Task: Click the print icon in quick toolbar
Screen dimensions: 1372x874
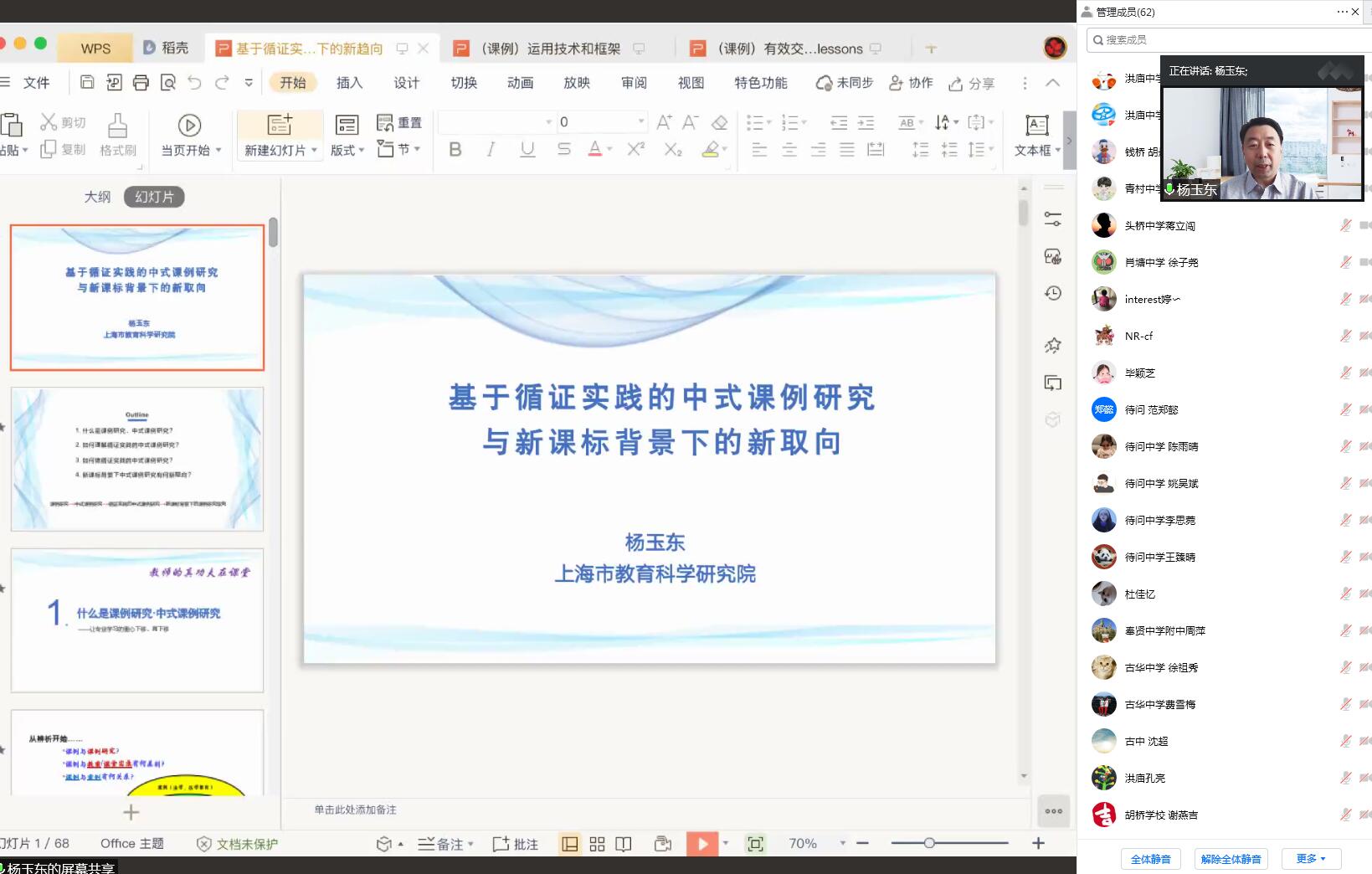Action: point(141,82)
